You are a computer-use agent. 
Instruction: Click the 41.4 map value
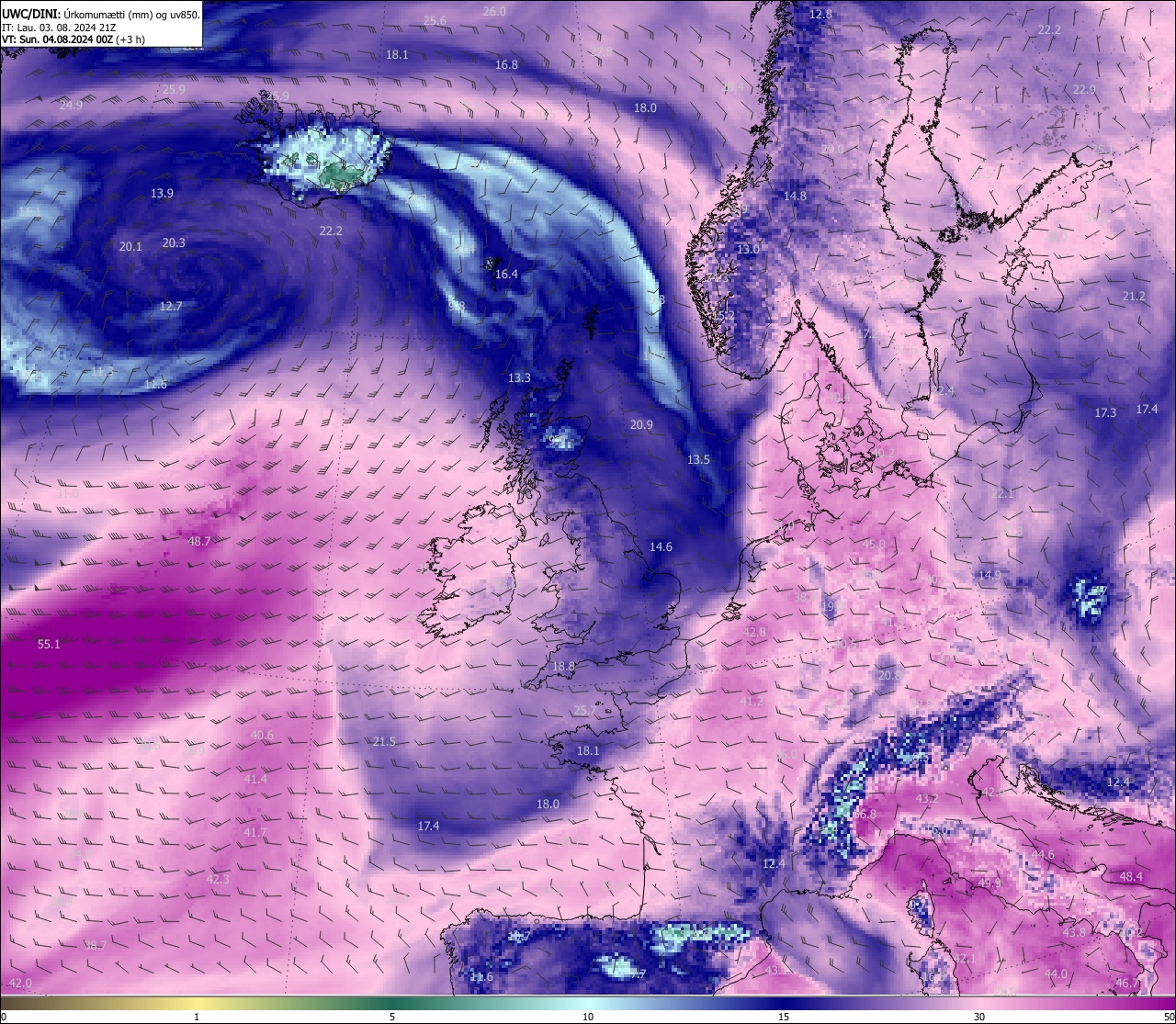255,780
